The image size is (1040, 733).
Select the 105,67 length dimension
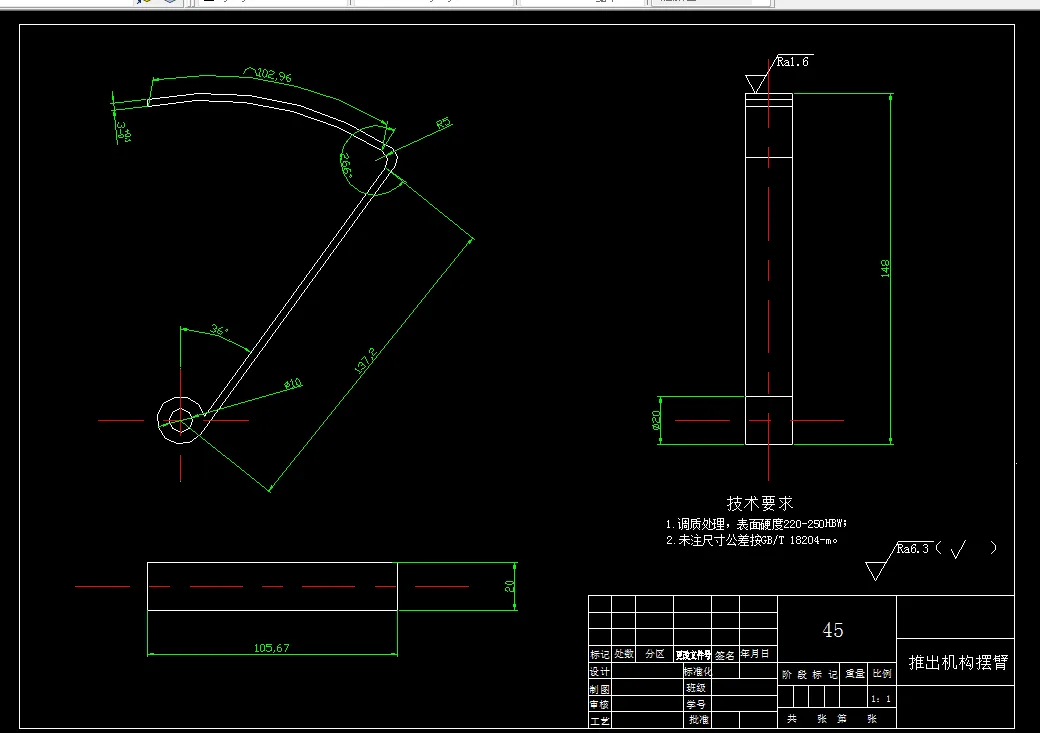[x=272, y=648]
